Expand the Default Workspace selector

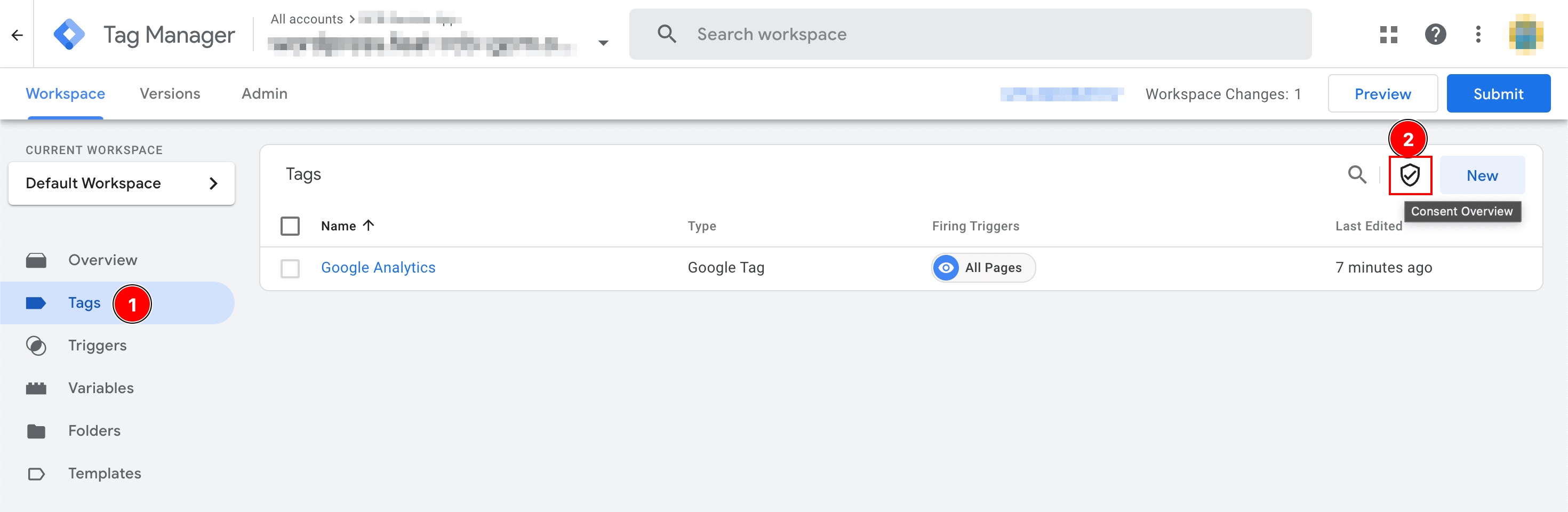coord(121,183)
